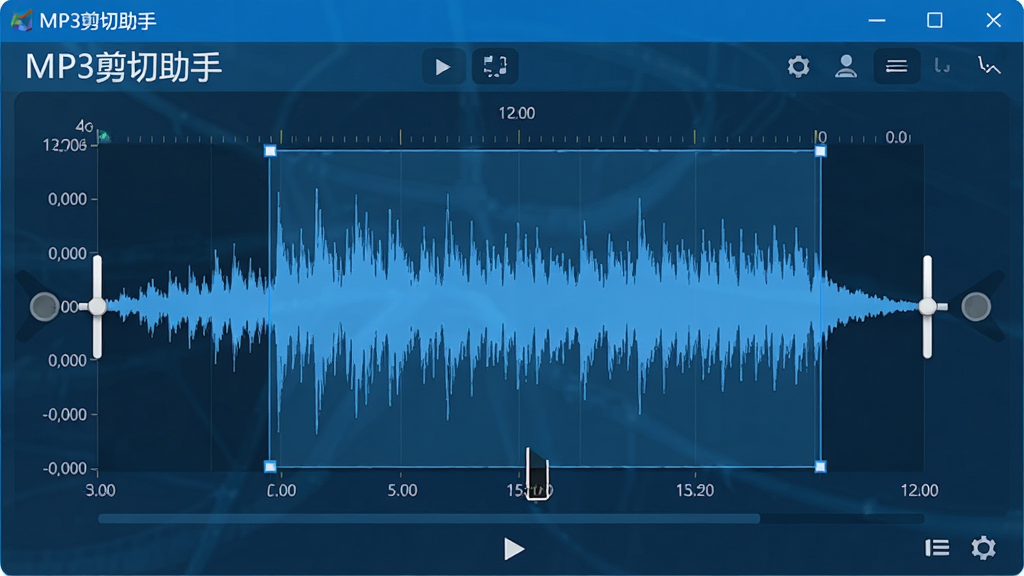The width and height of the screenshot is (1024, 576).
Task: Click the playhead marker on timeline
Action: (x=537, y=474)
